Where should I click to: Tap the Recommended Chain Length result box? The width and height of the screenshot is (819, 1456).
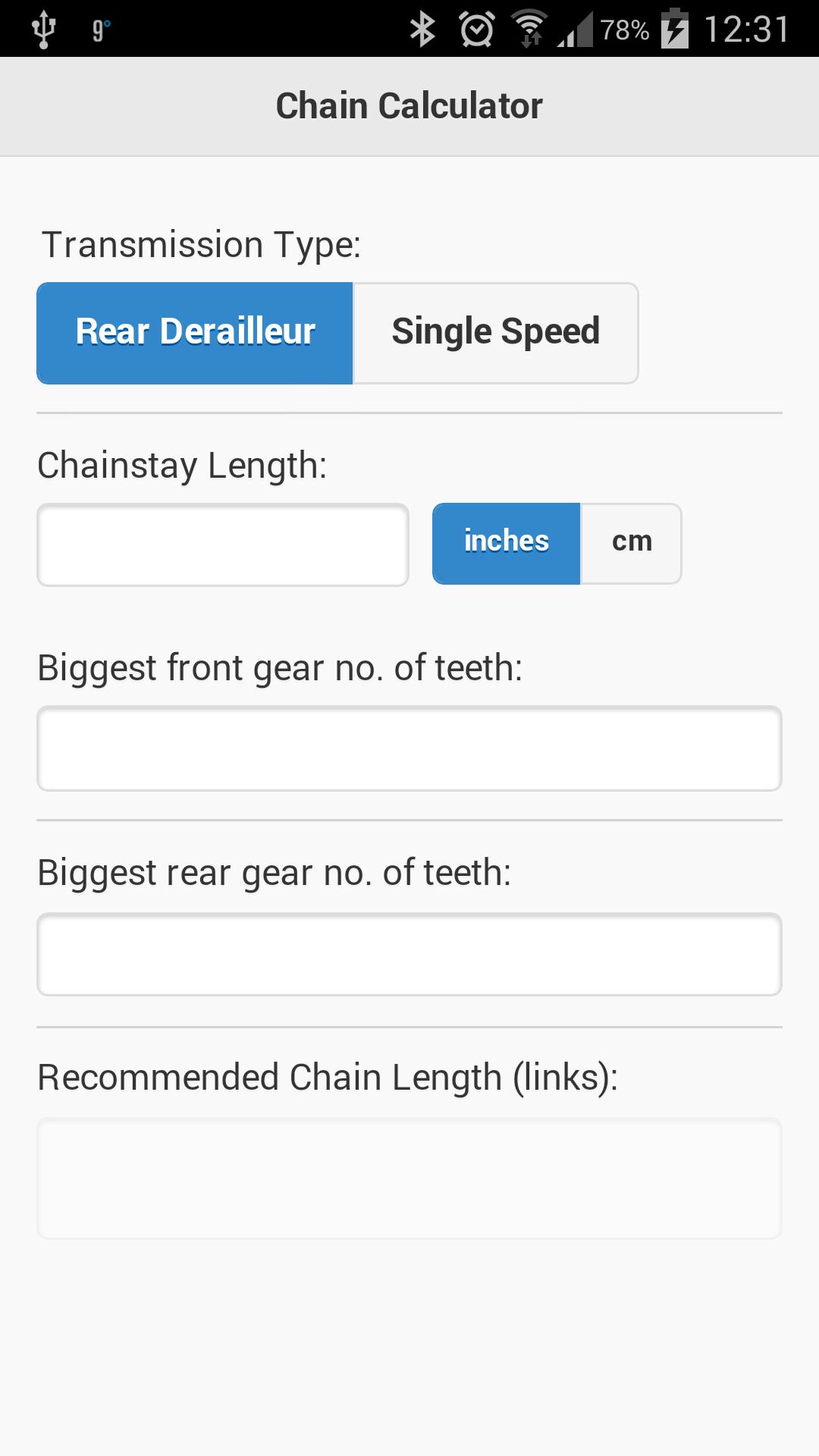tap(409, 1178)
